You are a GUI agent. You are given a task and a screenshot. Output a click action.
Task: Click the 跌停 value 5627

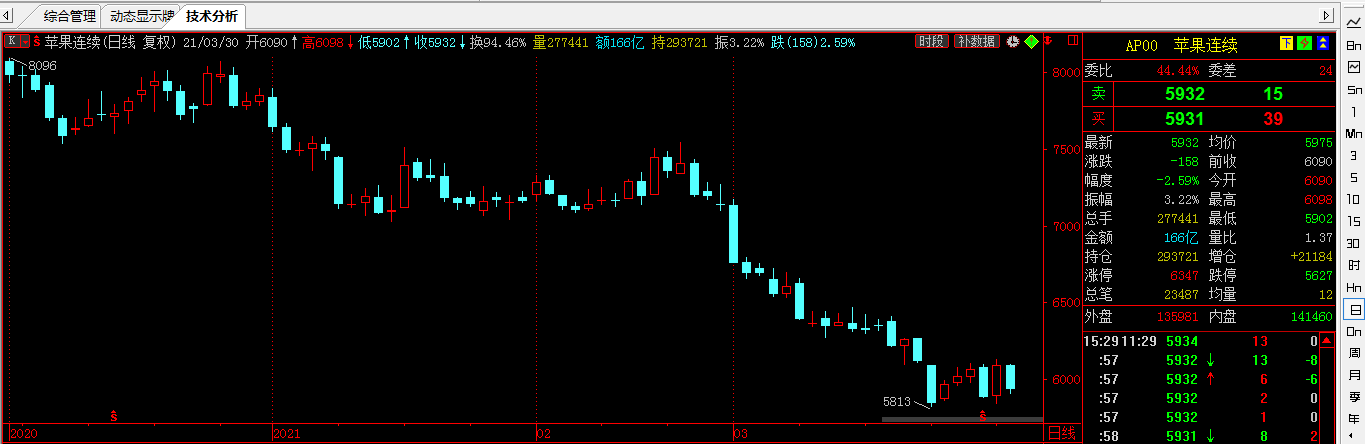[1318, 275]
